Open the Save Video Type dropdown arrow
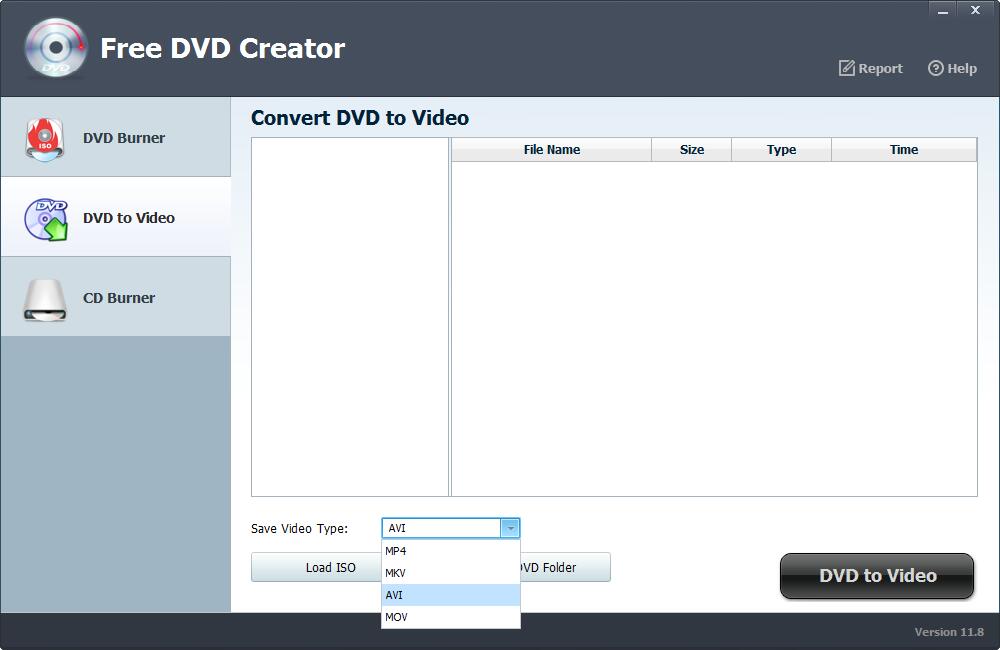This screenshot has height=650, width=1000. click(x=510, y=528)
